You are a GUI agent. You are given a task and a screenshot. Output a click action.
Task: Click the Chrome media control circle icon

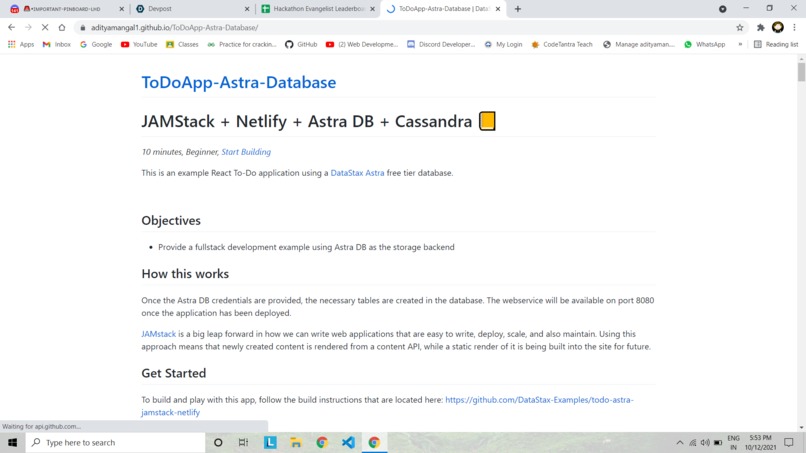point(723,9)
